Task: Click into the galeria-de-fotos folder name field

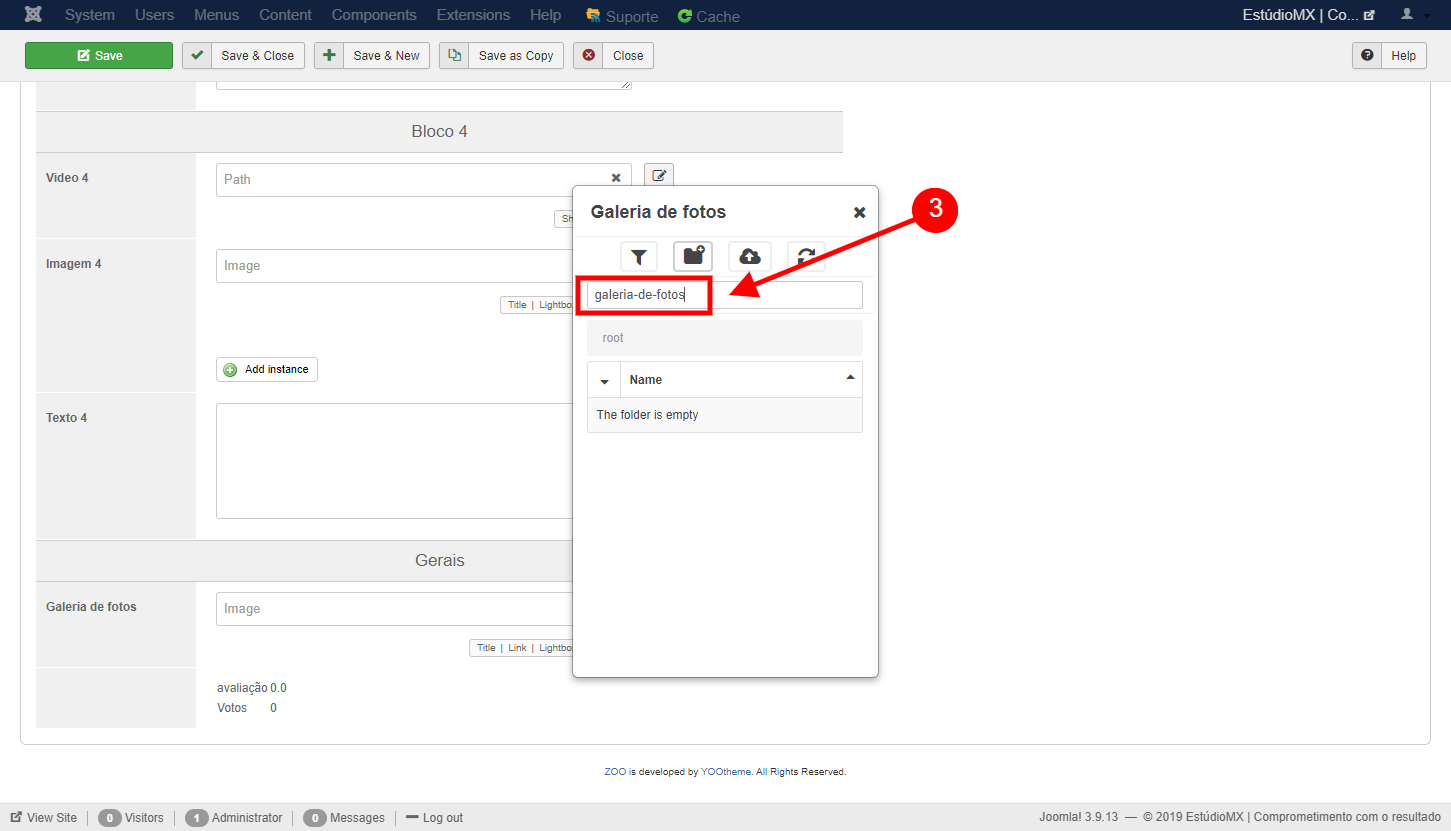Action: pyautogui.click(x=724, y=295)
